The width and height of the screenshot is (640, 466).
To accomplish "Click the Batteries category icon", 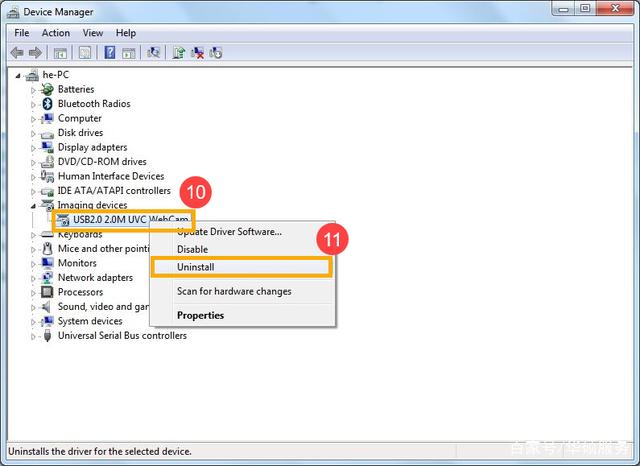I will tap(47, 89).
